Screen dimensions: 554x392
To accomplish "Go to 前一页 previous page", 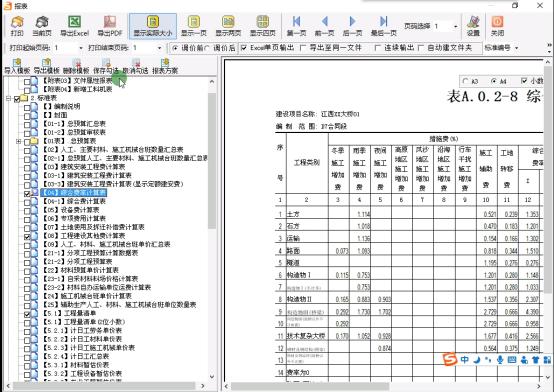I will (x=324, y=25).
